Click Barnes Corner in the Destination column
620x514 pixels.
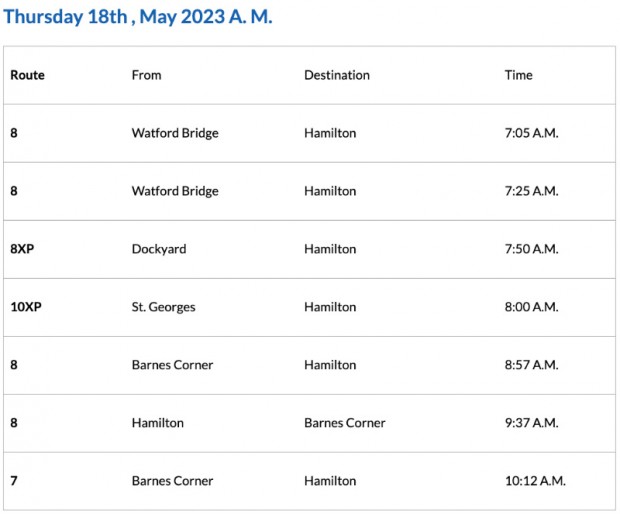345,423
